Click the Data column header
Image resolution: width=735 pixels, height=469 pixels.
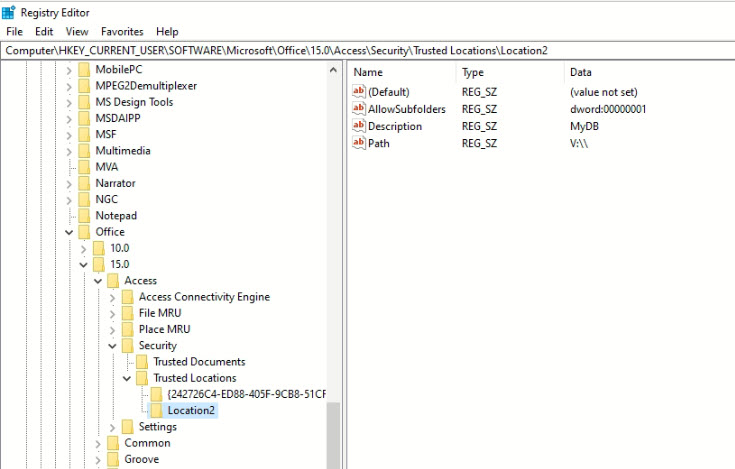(x=580, y=72)
